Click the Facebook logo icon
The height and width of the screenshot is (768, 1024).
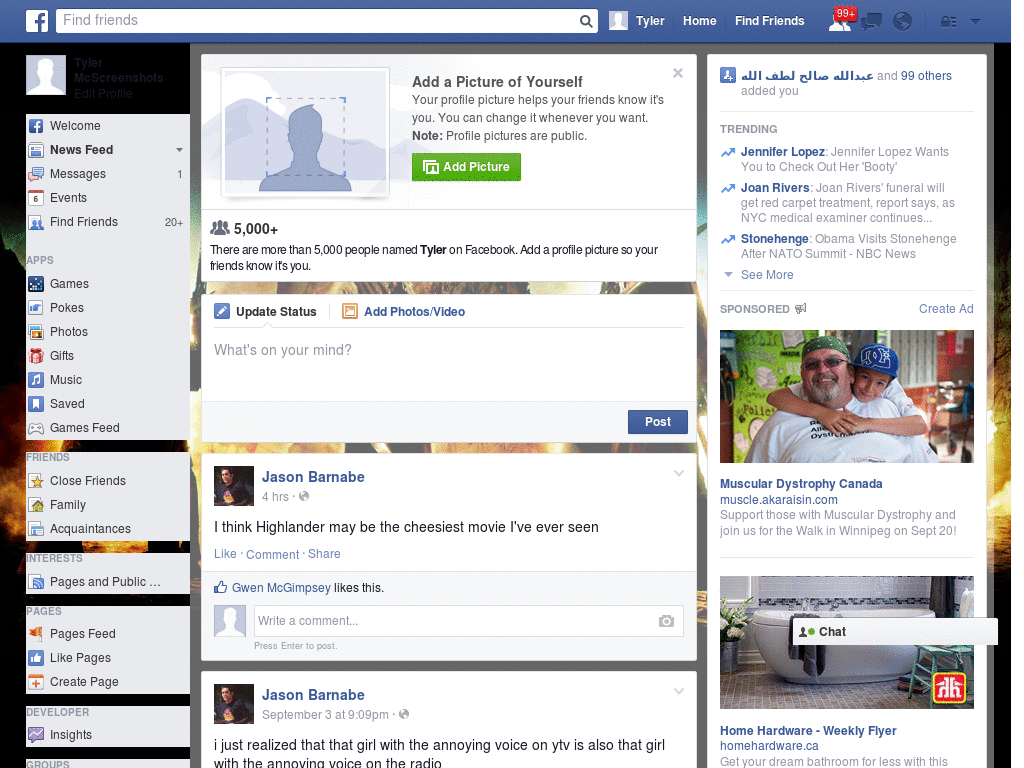point(37,21)
